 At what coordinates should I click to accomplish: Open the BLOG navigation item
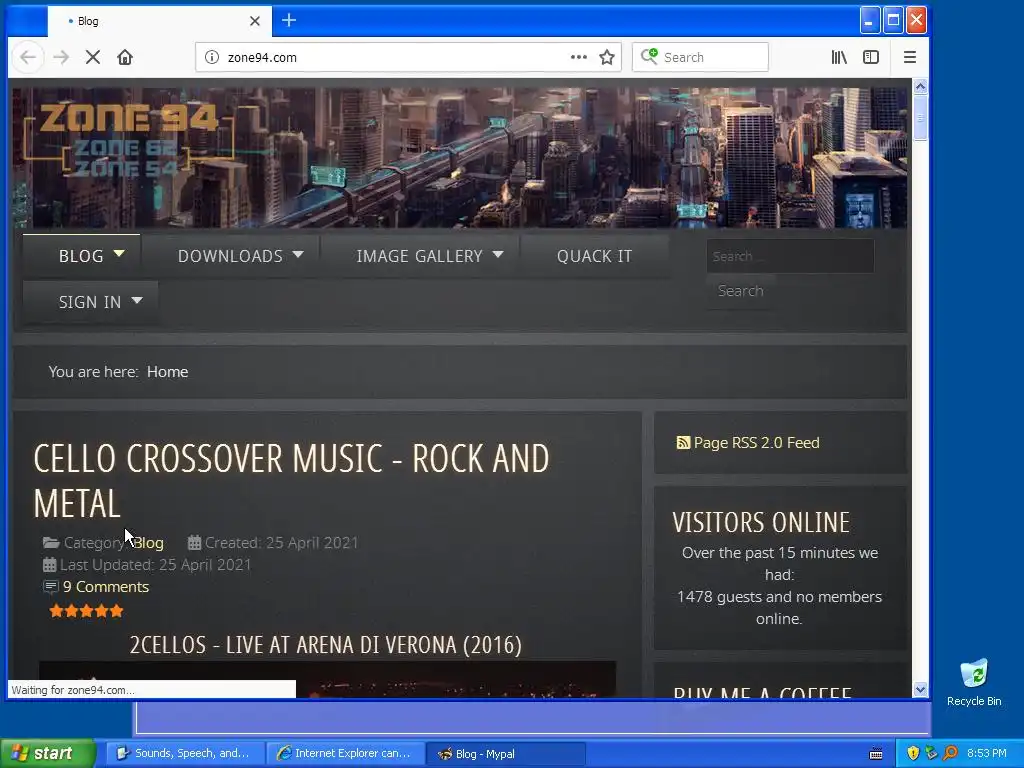[81, 256]
